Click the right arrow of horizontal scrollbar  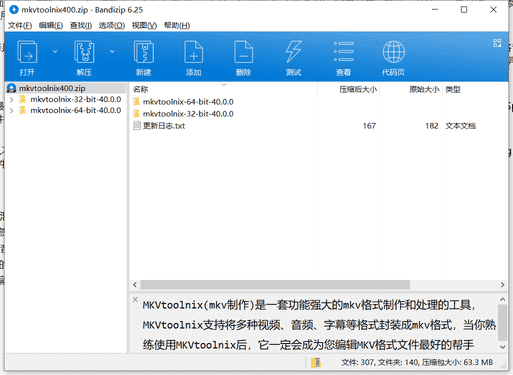(x=502, y=285)
